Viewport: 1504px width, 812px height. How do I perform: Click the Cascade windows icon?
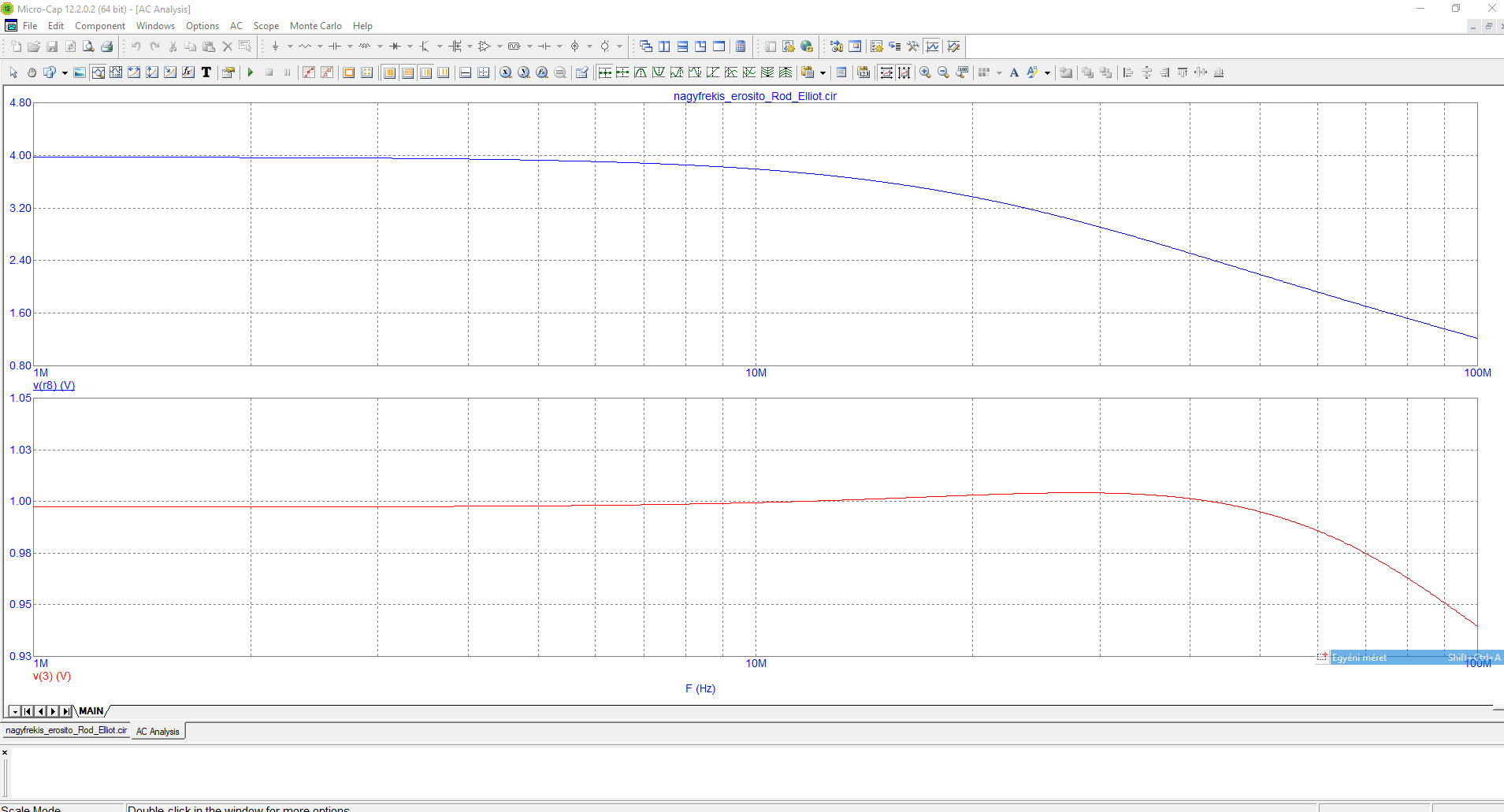pyautogui.click(x=646, y=46)
